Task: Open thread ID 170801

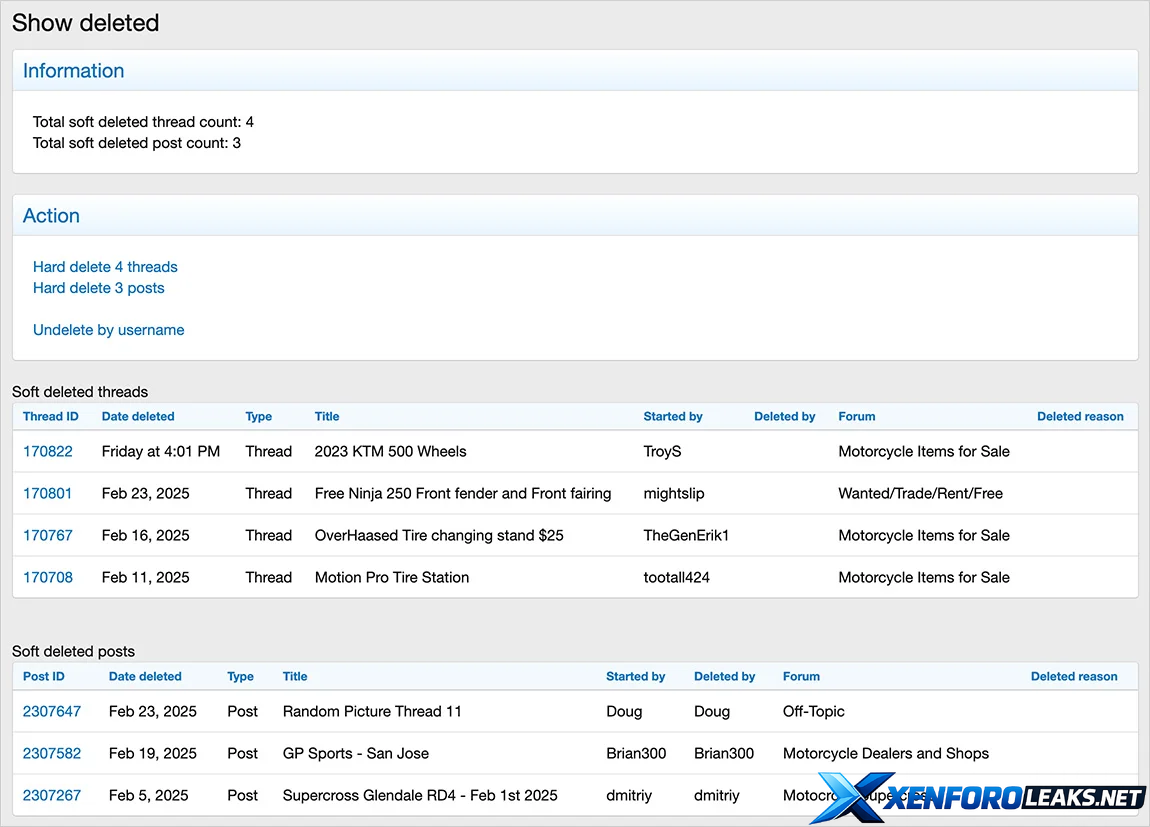Action: [x=48, y=493]
